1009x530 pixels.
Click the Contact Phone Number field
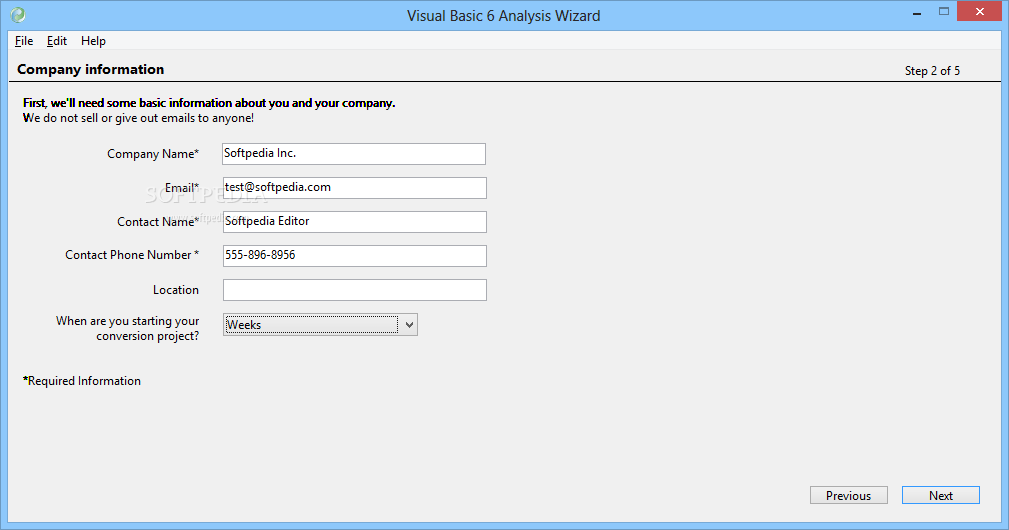tap(355, 256)
